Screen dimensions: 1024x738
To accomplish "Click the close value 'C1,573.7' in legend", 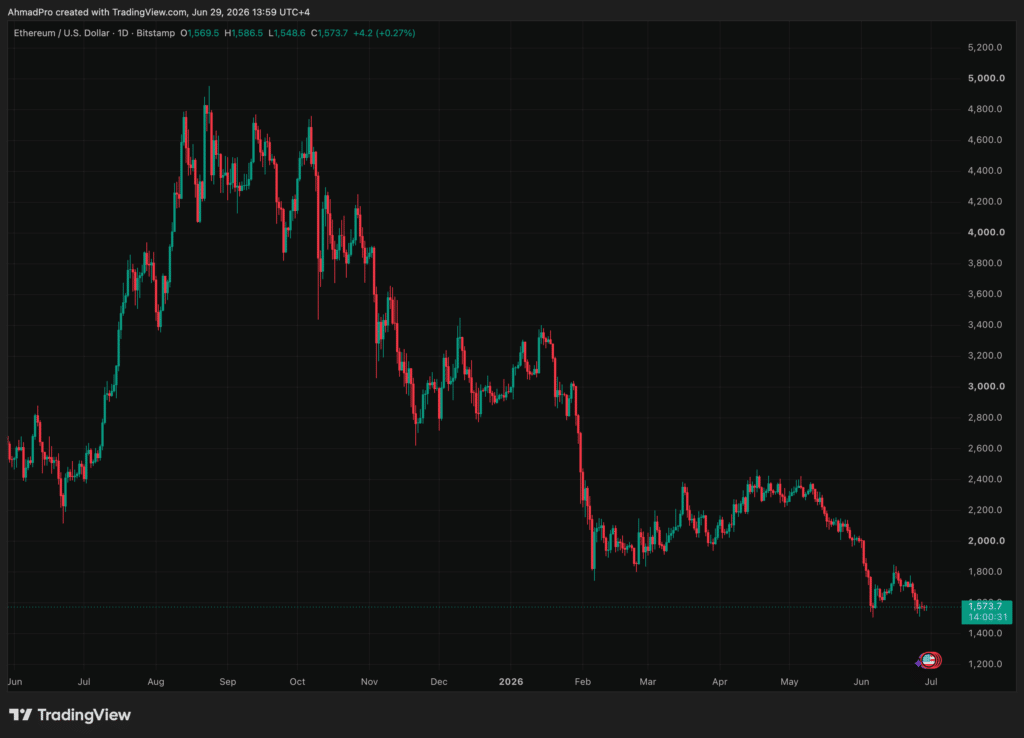I will pyautogui.click(x=329, y=33).
